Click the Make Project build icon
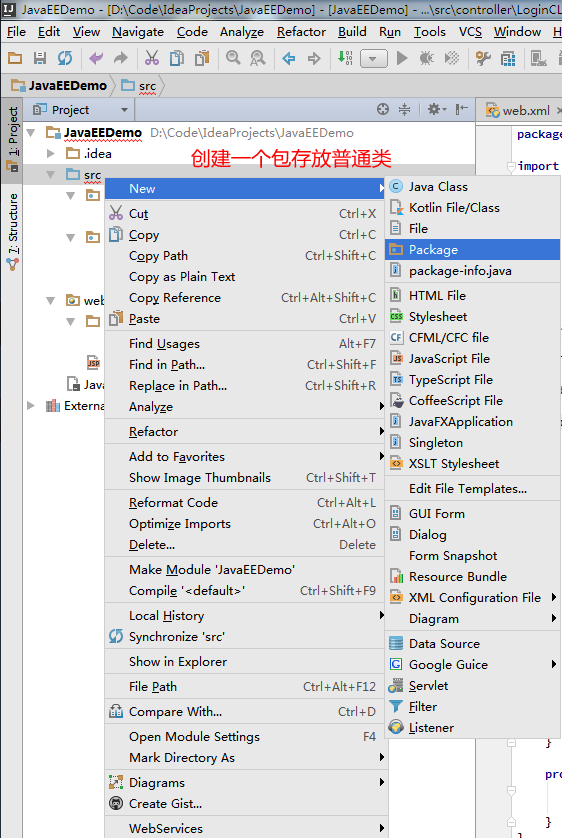The width and height of the screenshot is (562, 838). [345, 58]
